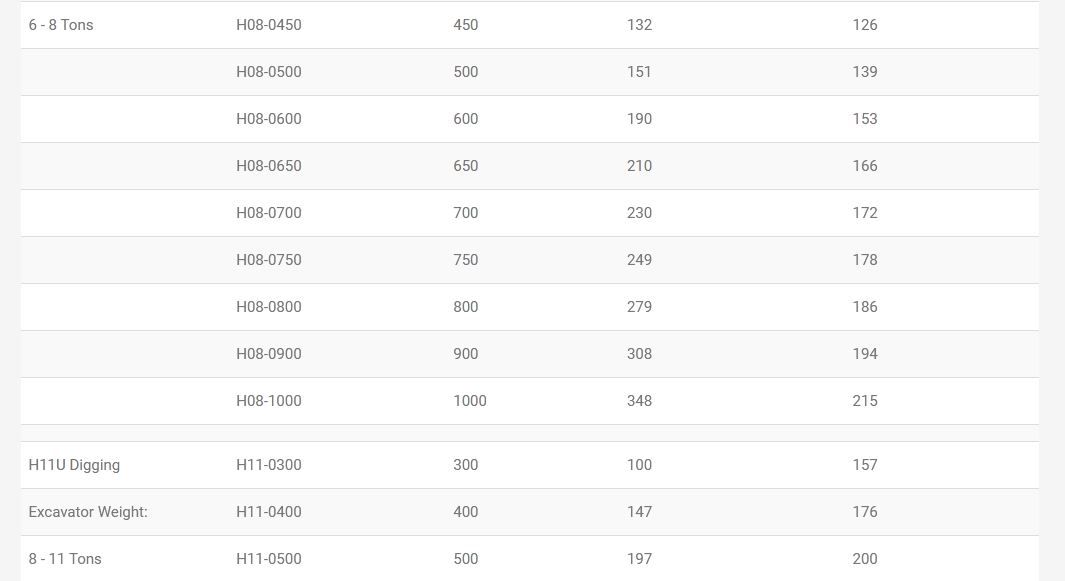Click the 215 value in last H08 row
The height and width of the screenshot is (581, 1065).
[865, 401]
